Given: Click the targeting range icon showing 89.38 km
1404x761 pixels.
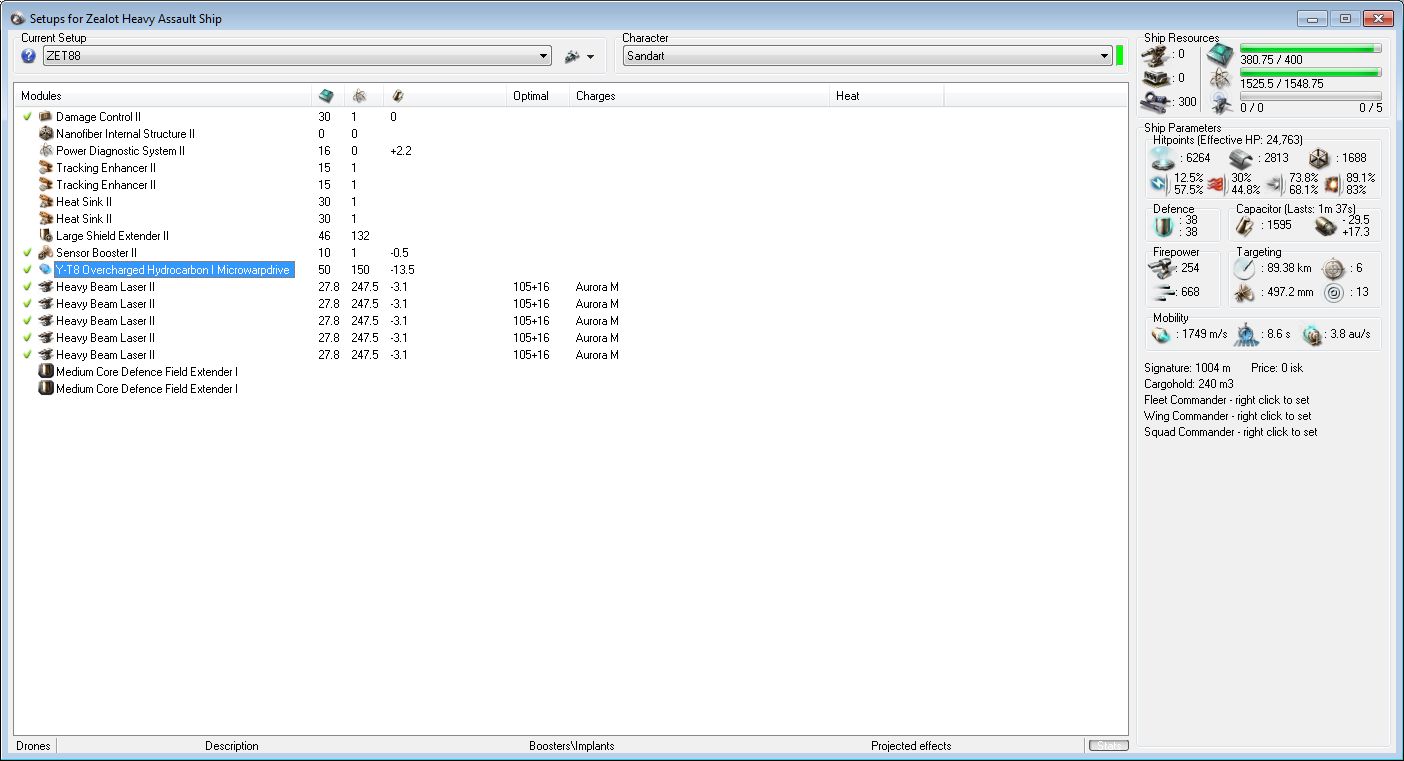Looking at the screenshot, I should [x=1244, y=268].
